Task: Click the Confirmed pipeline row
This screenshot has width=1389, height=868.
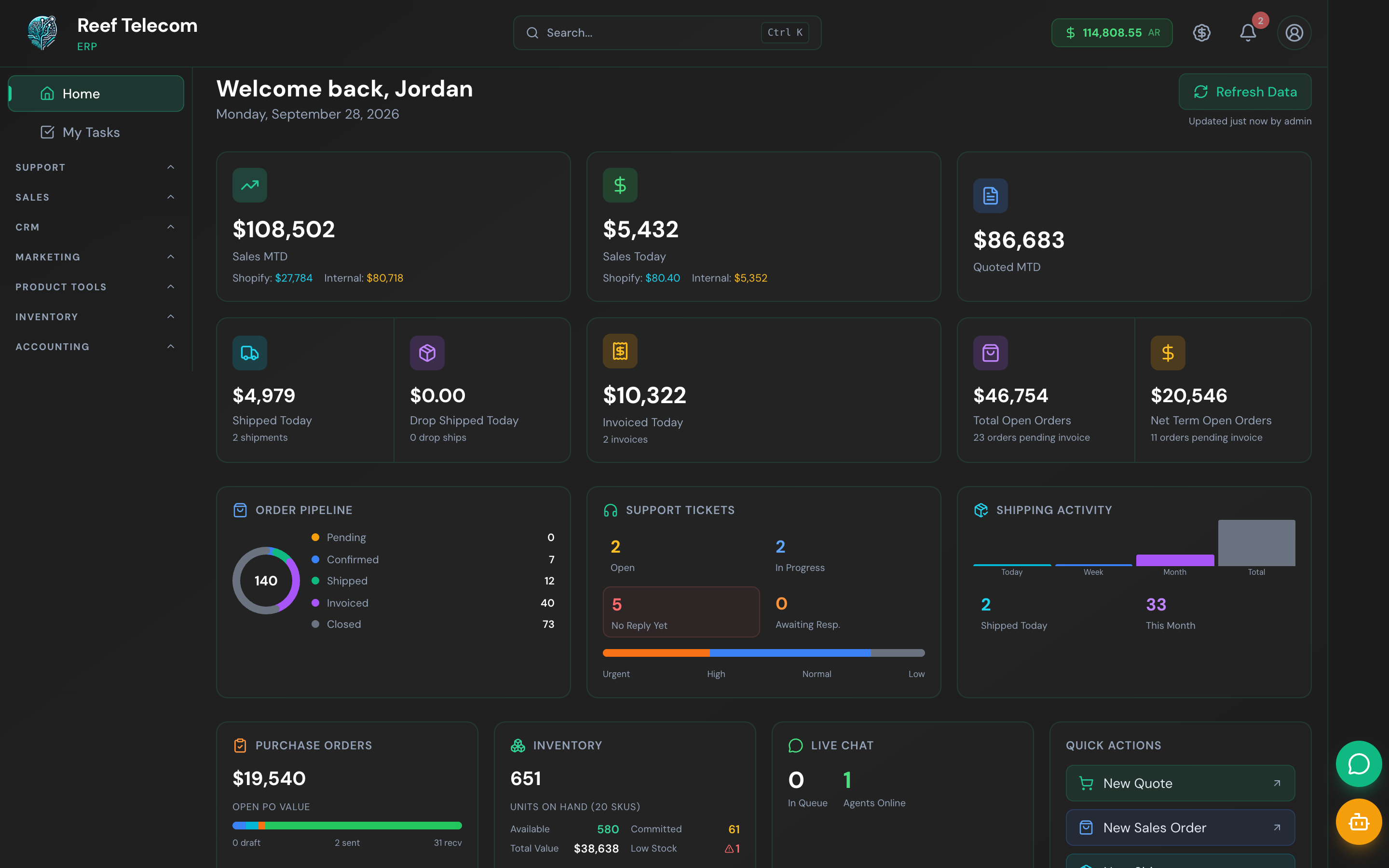Action: (433, 559)
